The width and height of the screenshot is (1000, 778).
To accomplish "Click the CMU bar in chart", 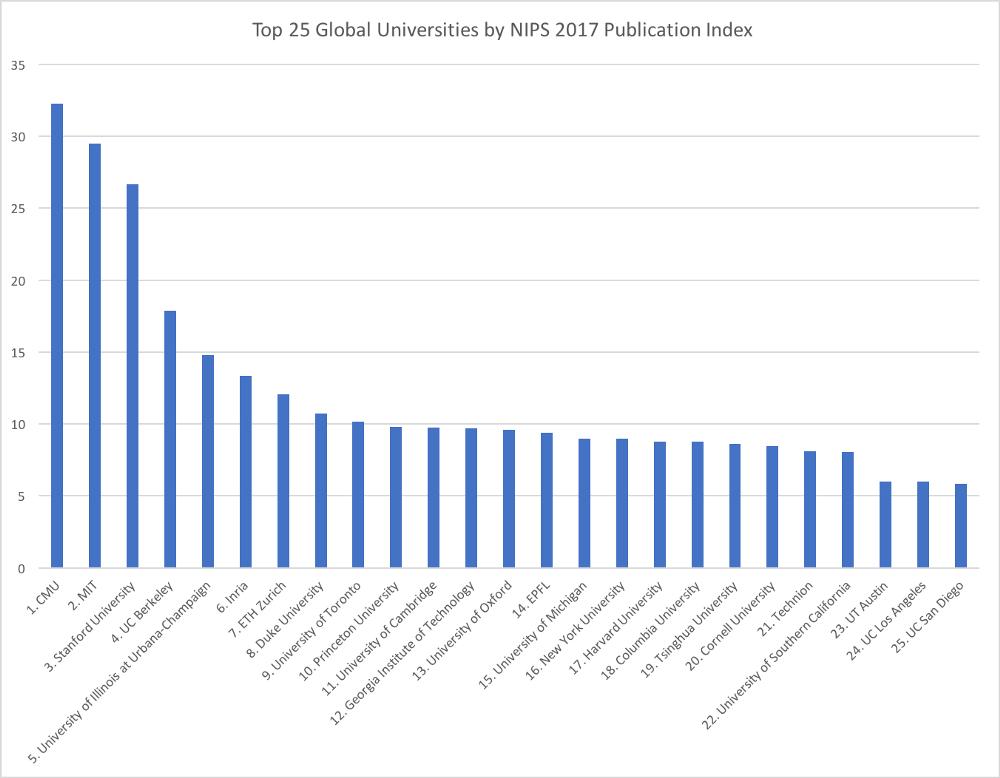I will coord(57,335).
